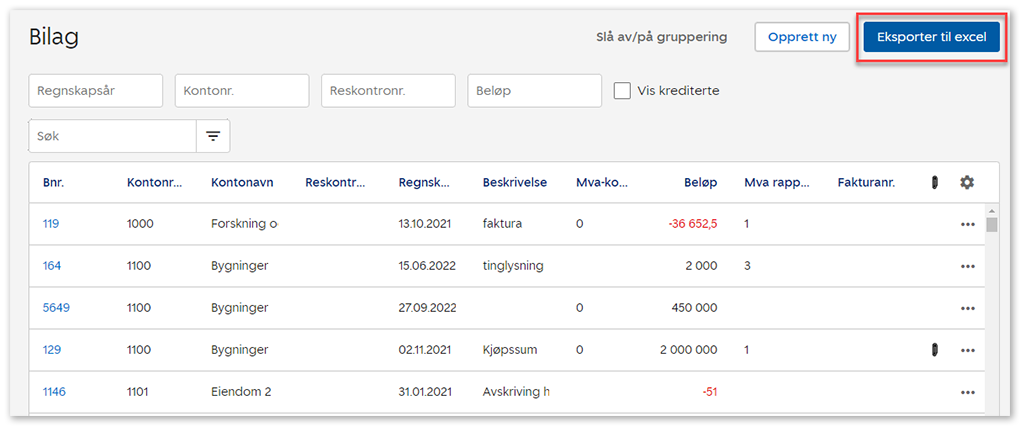Open three-dot menu for voucher 1146
The width and height of the screenshot is (1020, 426).
point(967,392)
